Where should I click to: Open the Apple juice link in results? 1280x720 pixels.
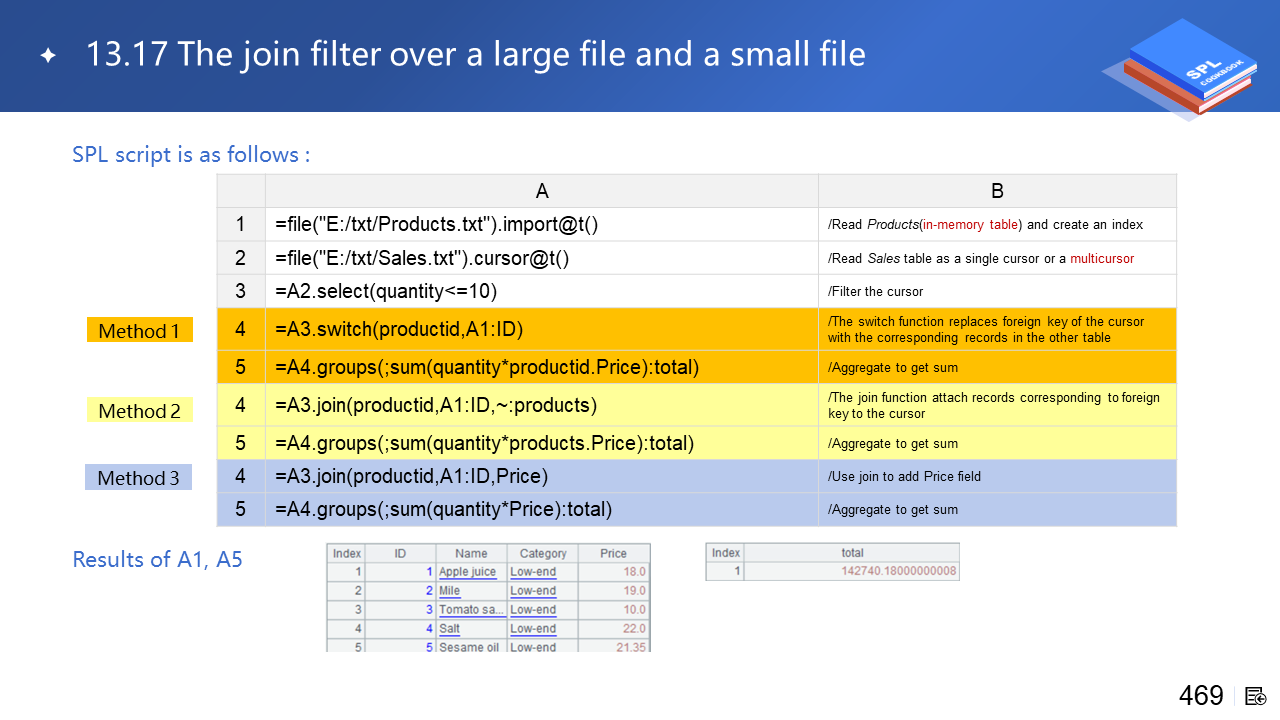[467, 572]
